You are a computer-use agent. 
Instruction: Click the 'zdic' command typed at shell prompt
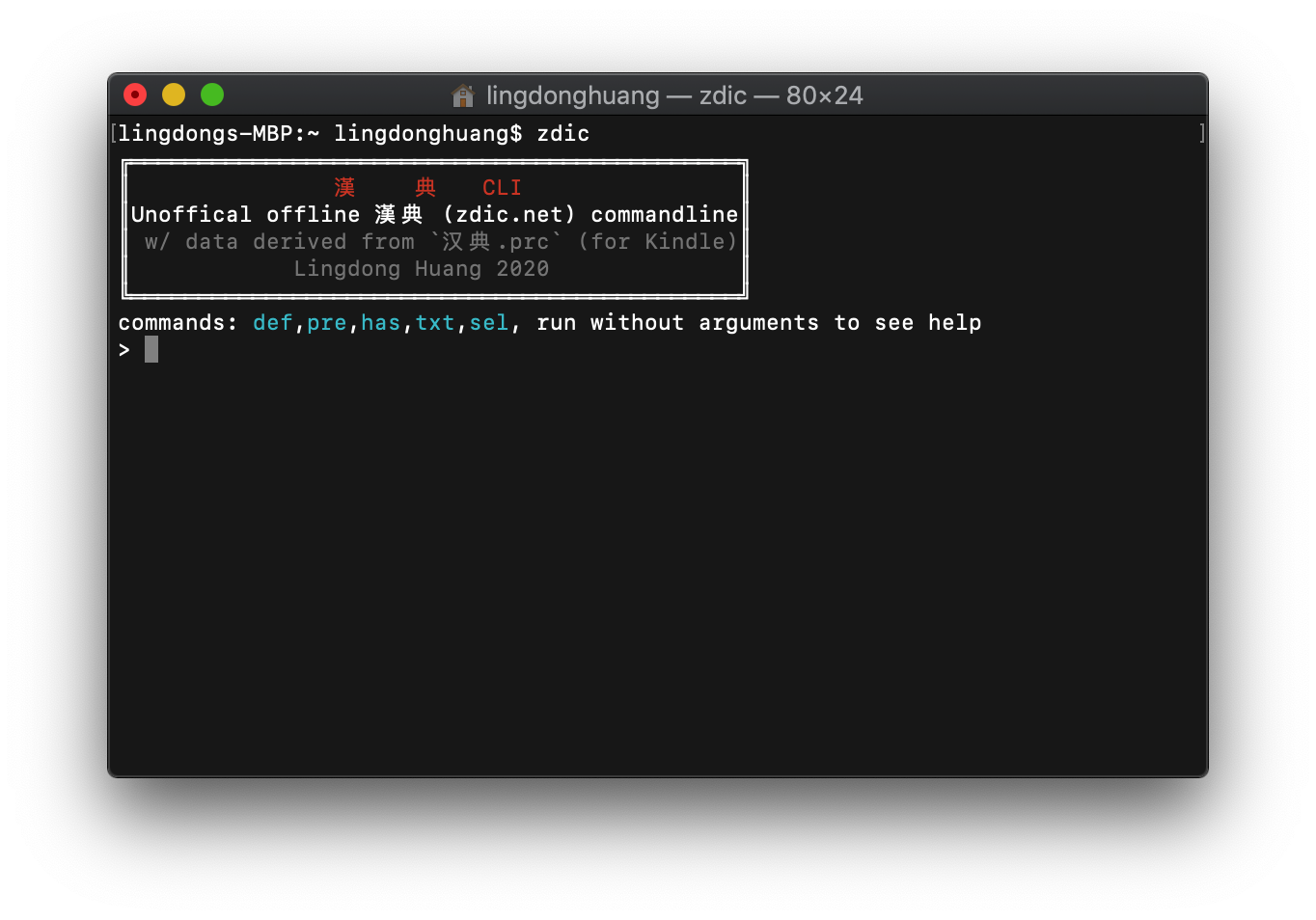pyautogui.click(x=562, y=134)
